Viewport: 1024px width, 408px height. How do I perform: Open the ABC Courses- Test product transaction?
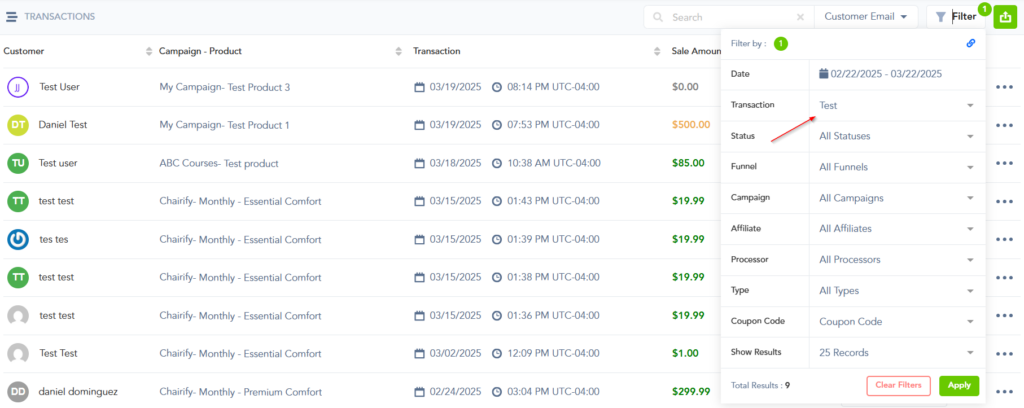(218, 163)
